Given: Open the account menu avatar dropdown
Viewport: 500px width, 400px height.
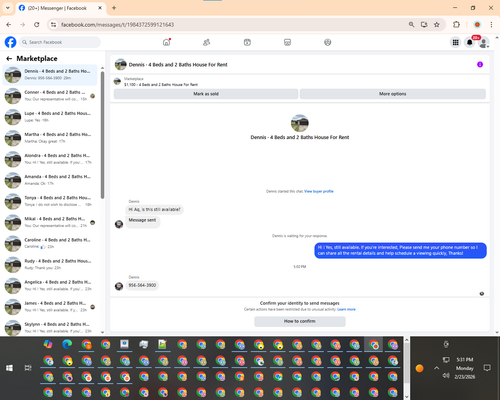Looking at the screenshot, I should (x=484, y=42).
